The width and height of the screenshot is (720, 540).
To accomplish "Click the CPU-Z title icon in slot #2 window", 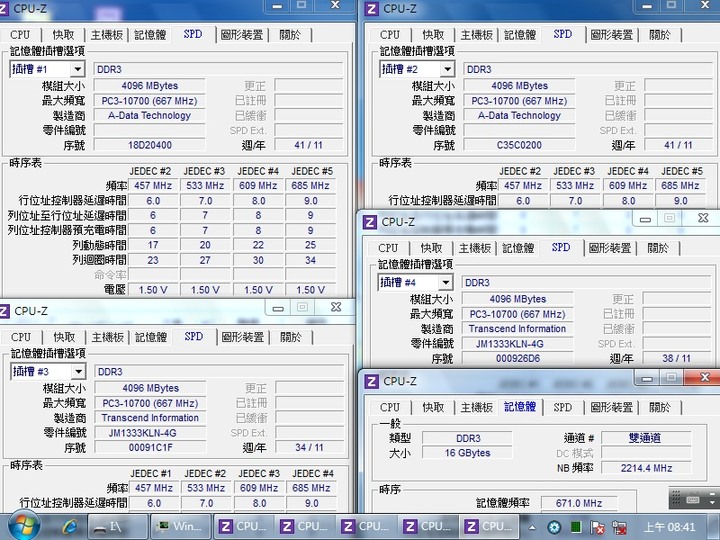I will click(x=371, y=9).
